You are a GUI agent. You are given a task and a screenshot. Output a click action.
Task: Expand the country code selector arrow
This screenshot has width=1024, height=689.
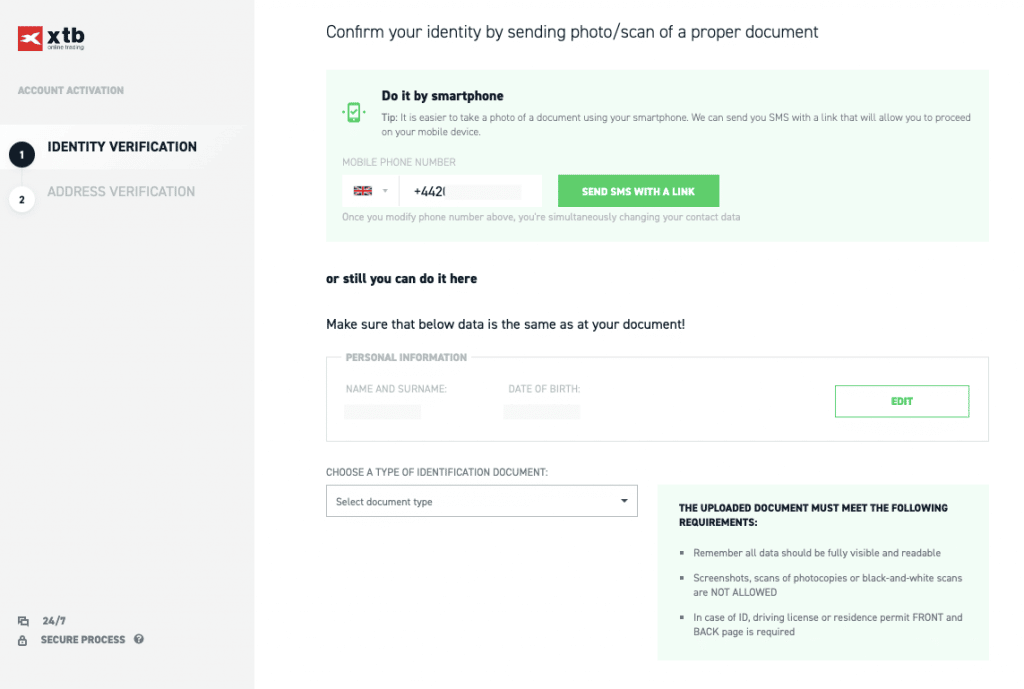(x=385, y=191)
